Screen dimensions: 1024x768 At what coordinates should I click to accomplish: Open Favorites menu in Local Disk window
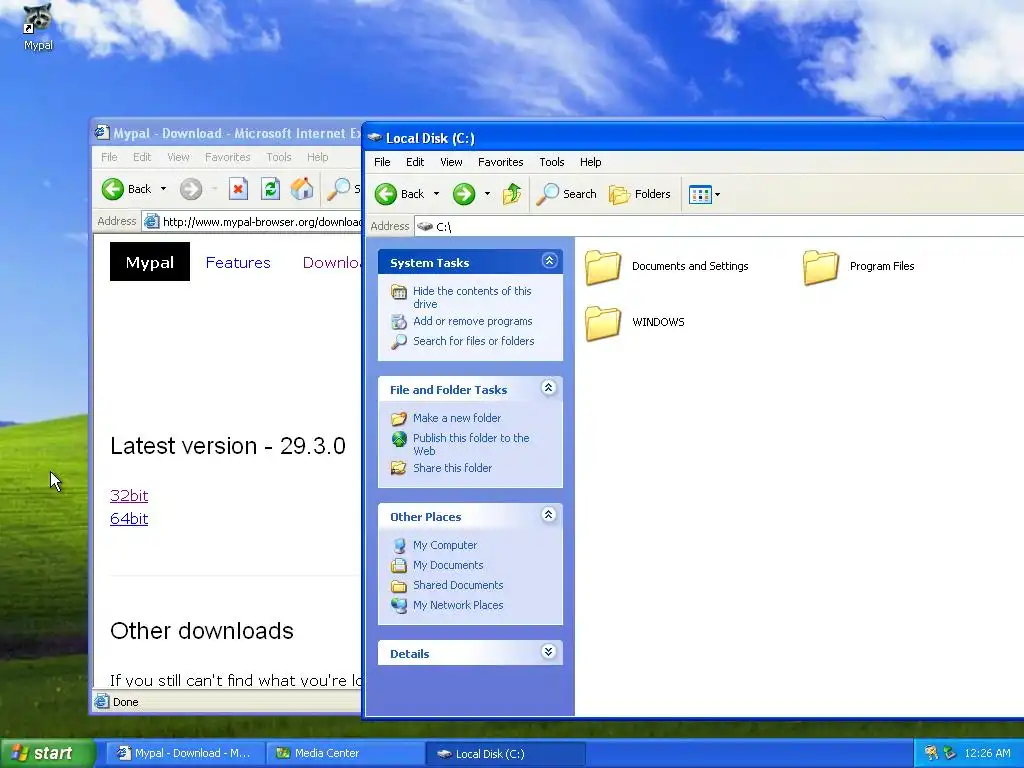500,162
